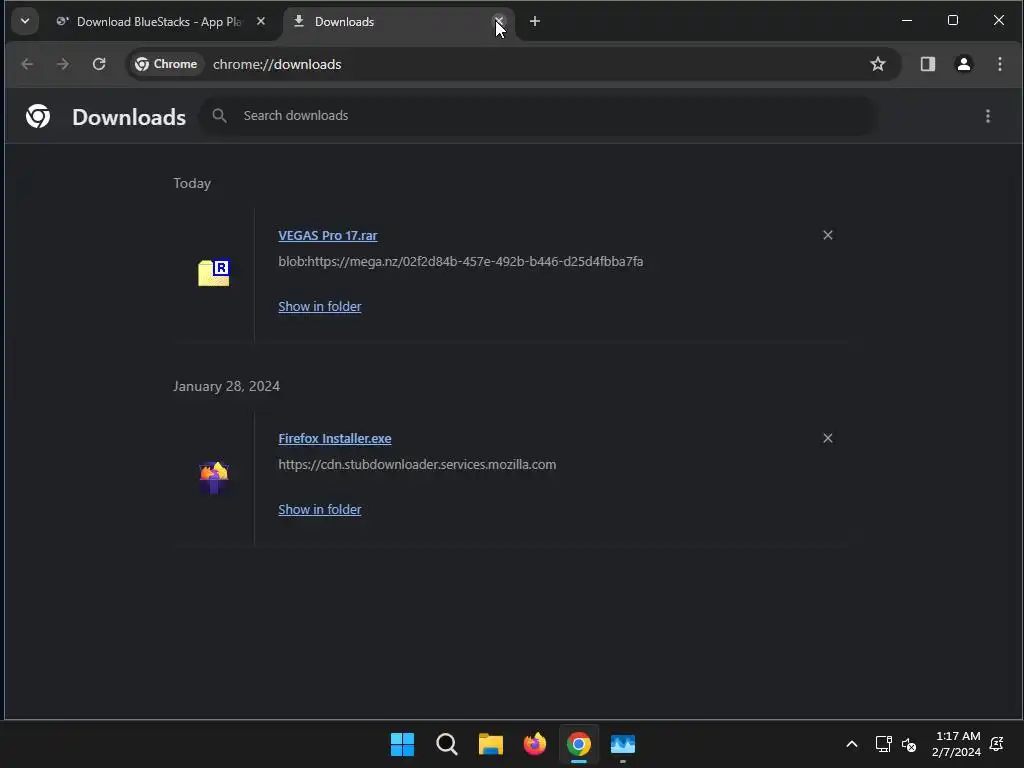Remove Firefox Installer.exe from list
This screenshot has width=1024, height=768.
click(827, 438)
